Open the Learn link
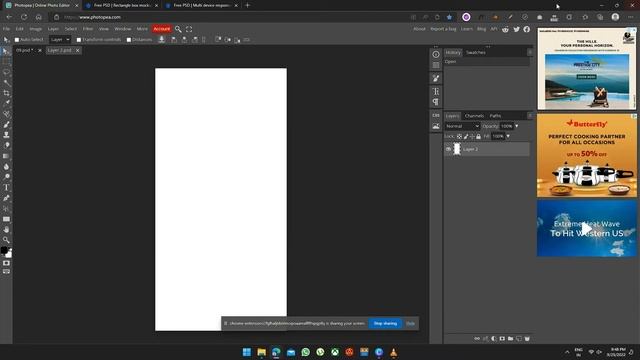 [x=467, y=29]
